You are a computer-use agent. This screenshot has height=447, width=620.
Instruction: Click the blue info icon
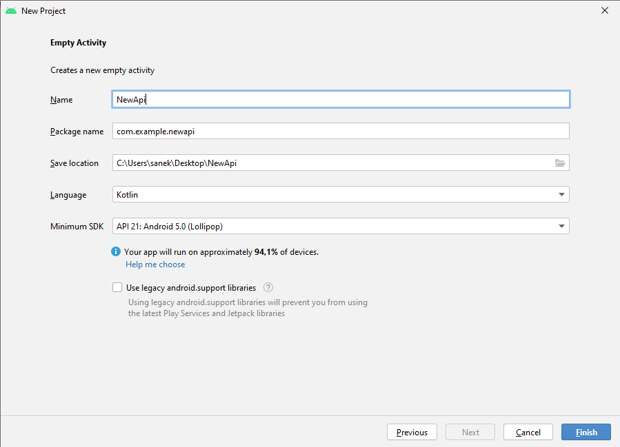tap(117, 252)
